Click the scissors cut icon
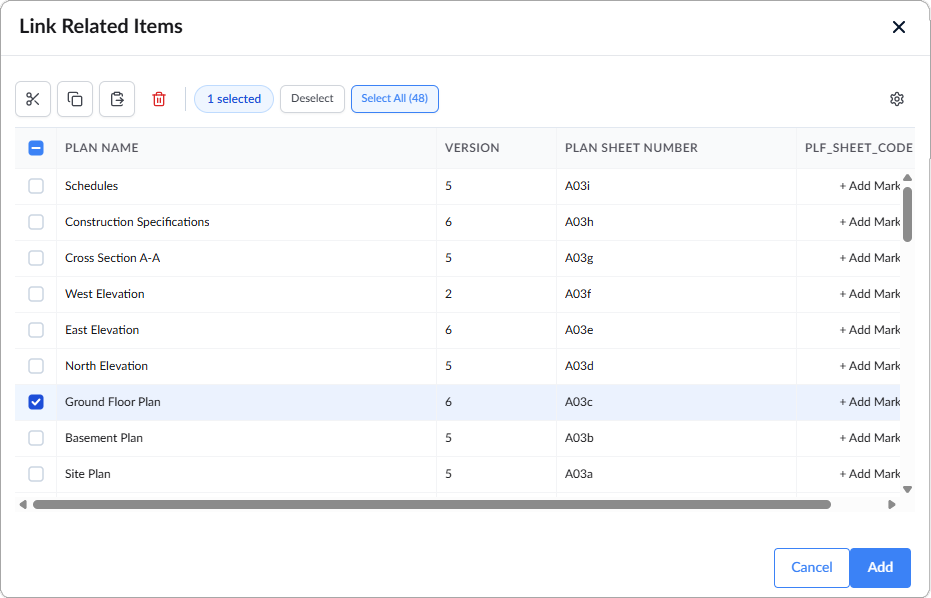 tap(33, 99)
